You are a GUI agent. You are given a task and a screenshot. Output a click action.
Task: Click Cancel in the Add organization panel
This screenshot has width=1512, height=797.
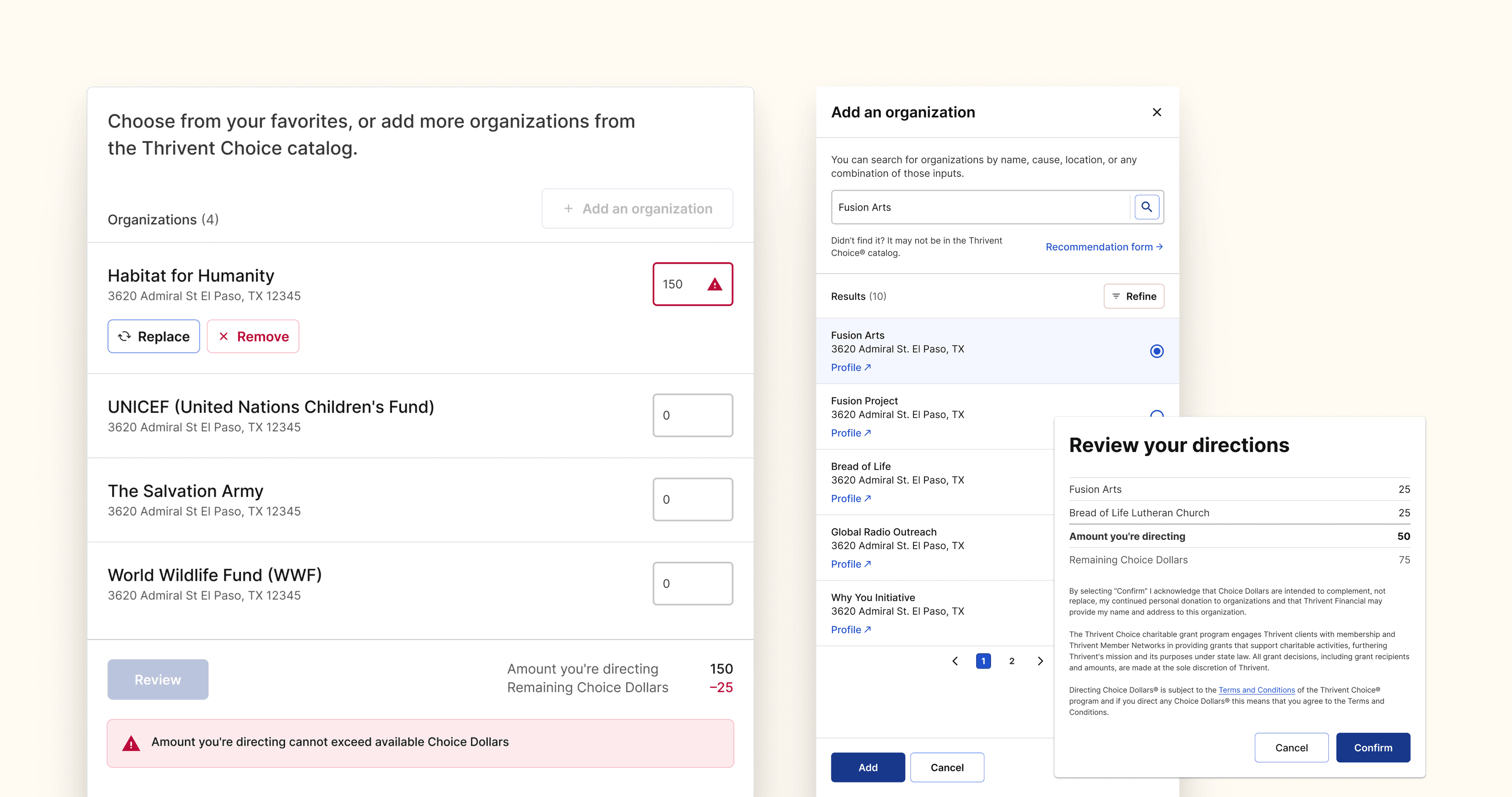click(947, 767)
